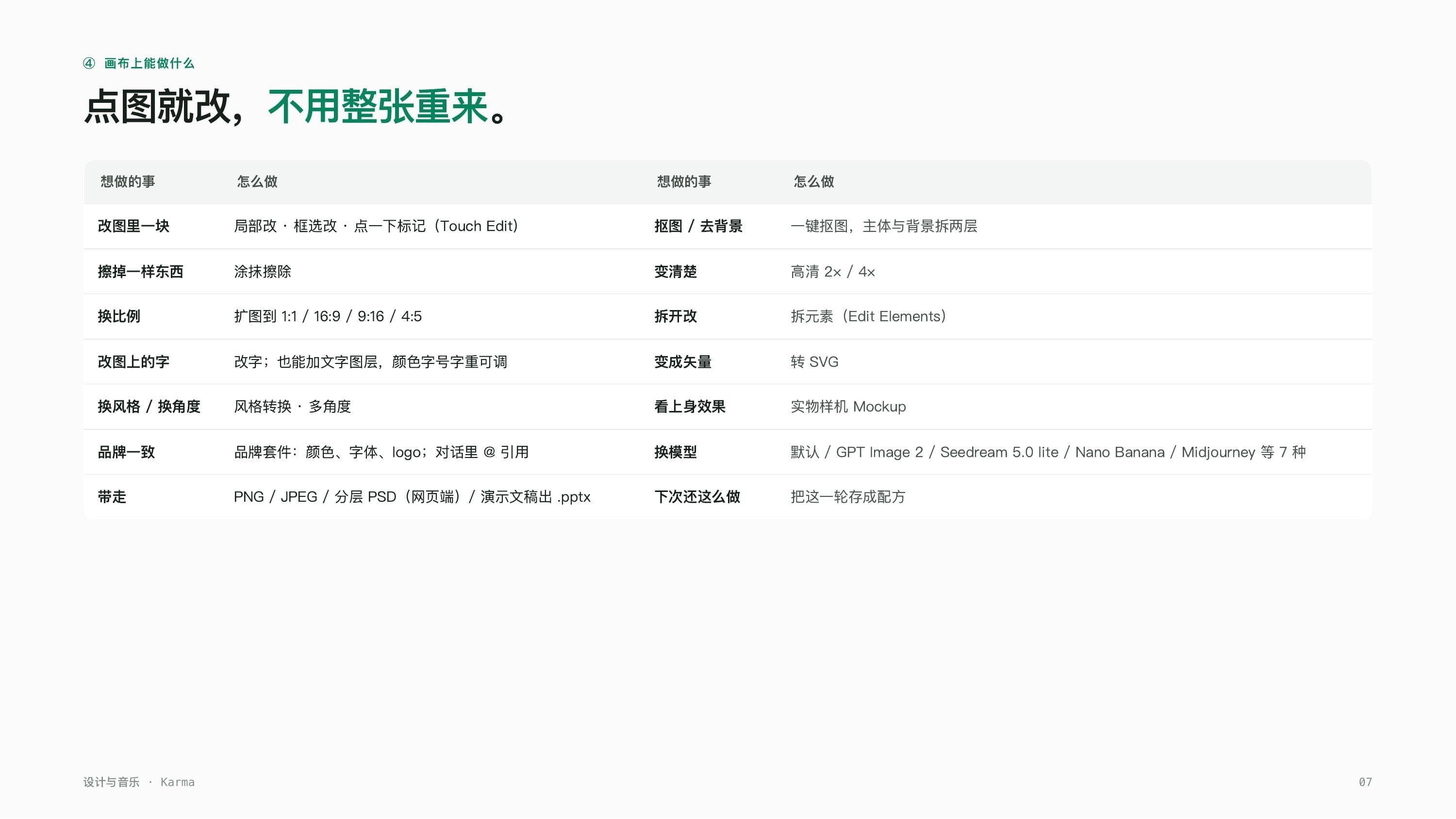Click the footer text '设计与音乐 · Karma'
The image size is (1456, 819).
click(x=139, y=782)
